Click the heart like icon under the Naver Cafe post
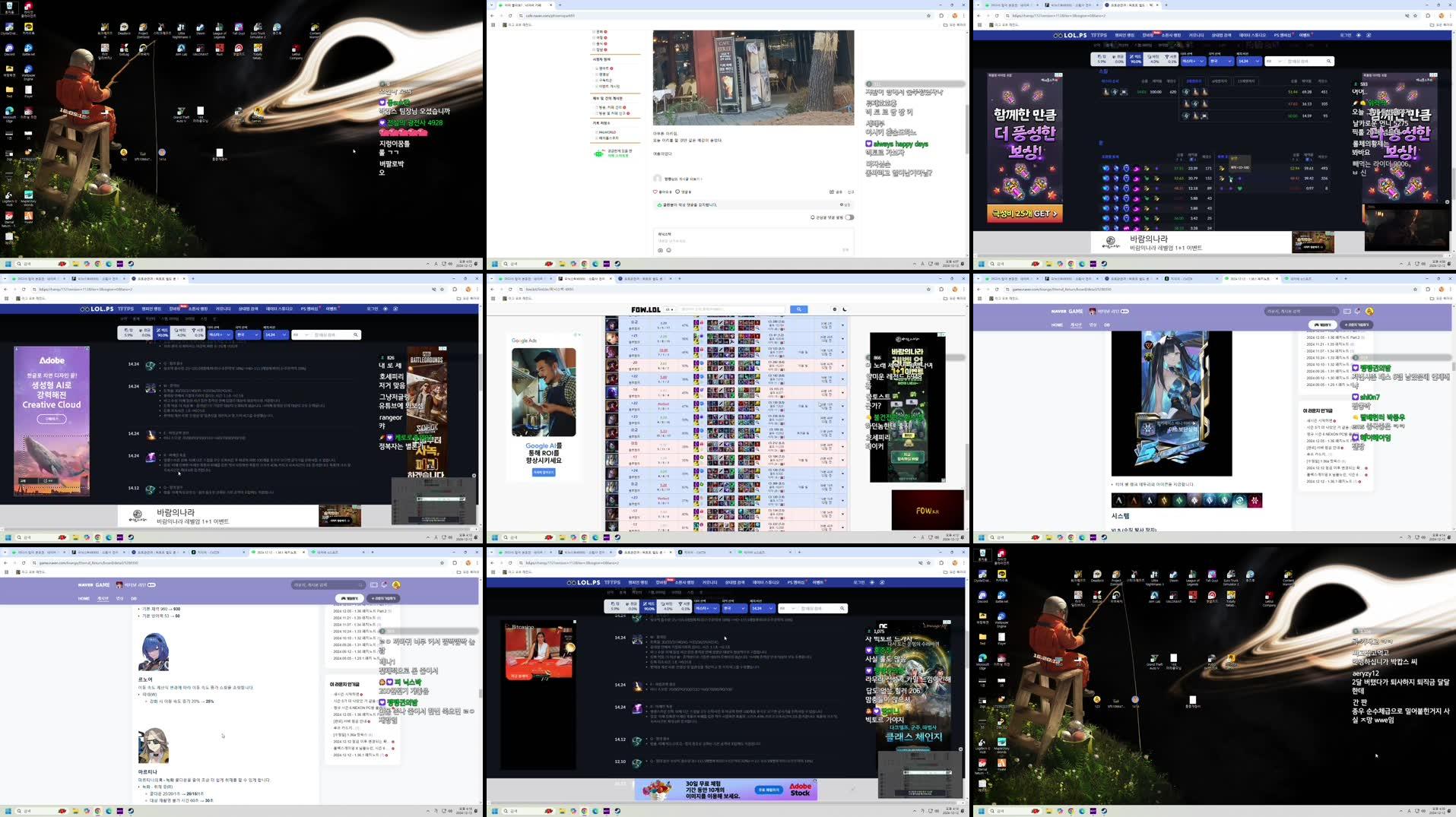Screen dimensions: 1456x817 pos(655,192)
